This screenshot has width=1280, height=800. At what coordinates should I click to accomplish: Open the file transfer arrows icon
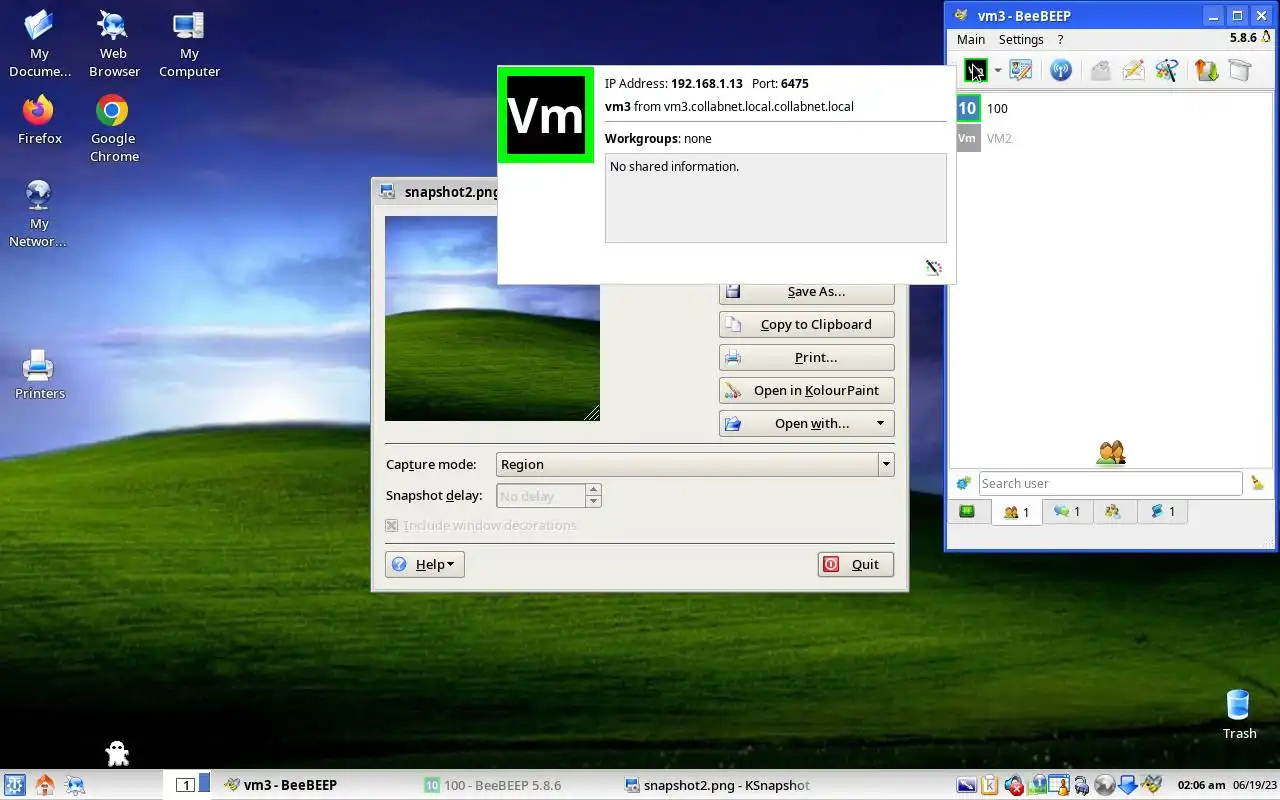pos(1207,70)
